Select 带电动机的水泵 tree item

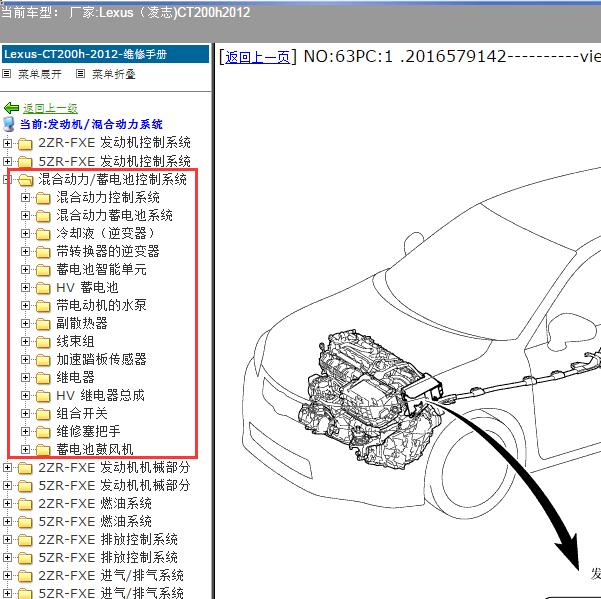point(101,305)
